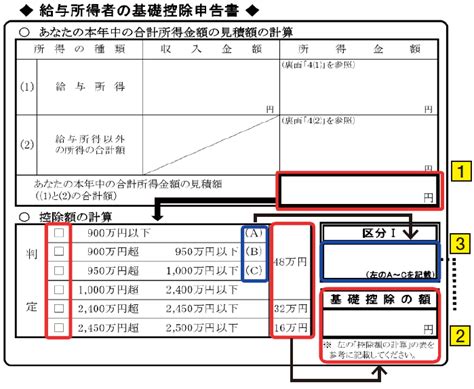Screen dimensions: 474x389
Task: Tick the 2,400万円超 2,450万円以下 checkbox
Action: 59,308
